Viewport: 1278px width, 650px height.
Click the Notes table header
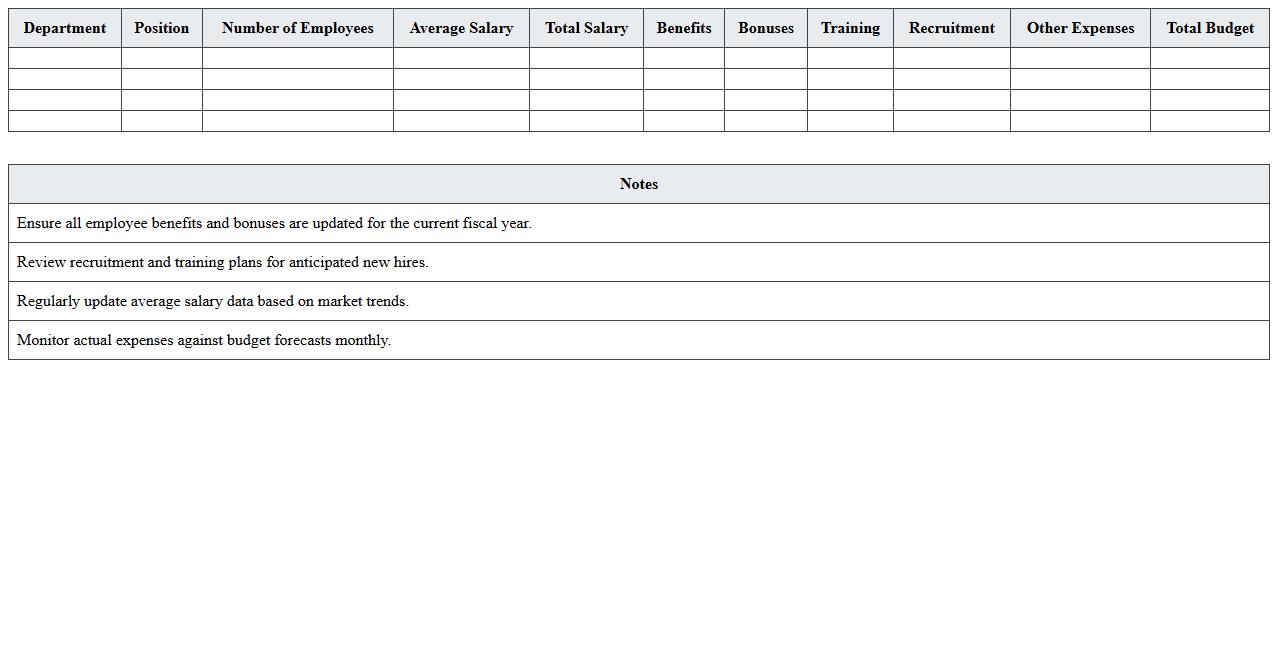coord(639,184)
